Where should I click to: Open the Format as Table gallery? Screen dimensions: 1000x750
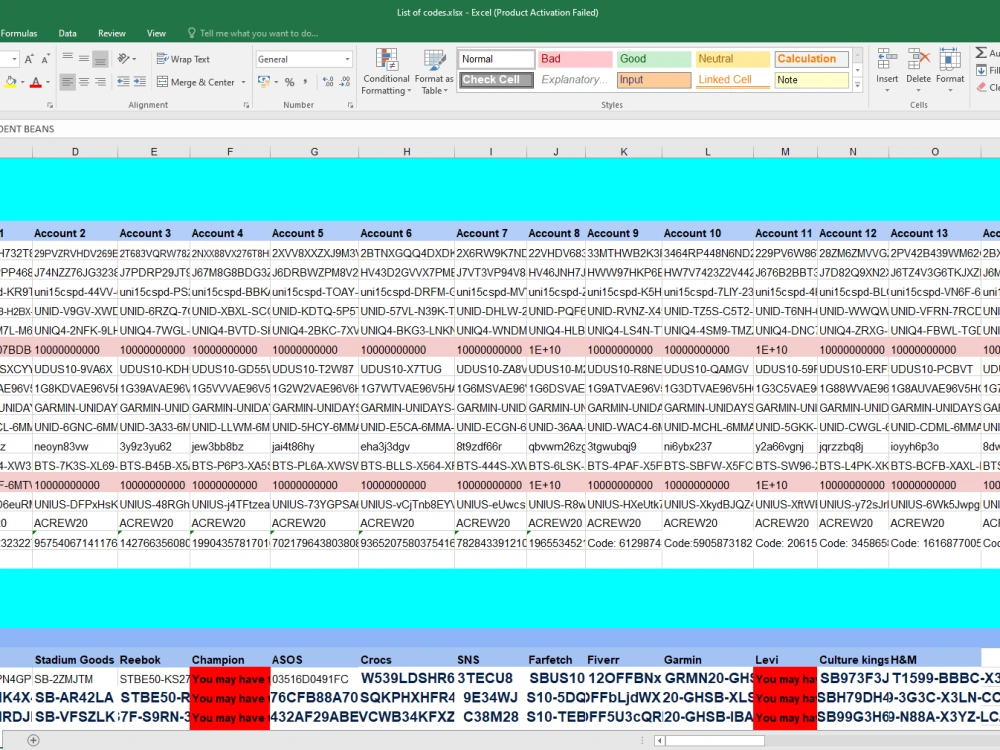434,71
